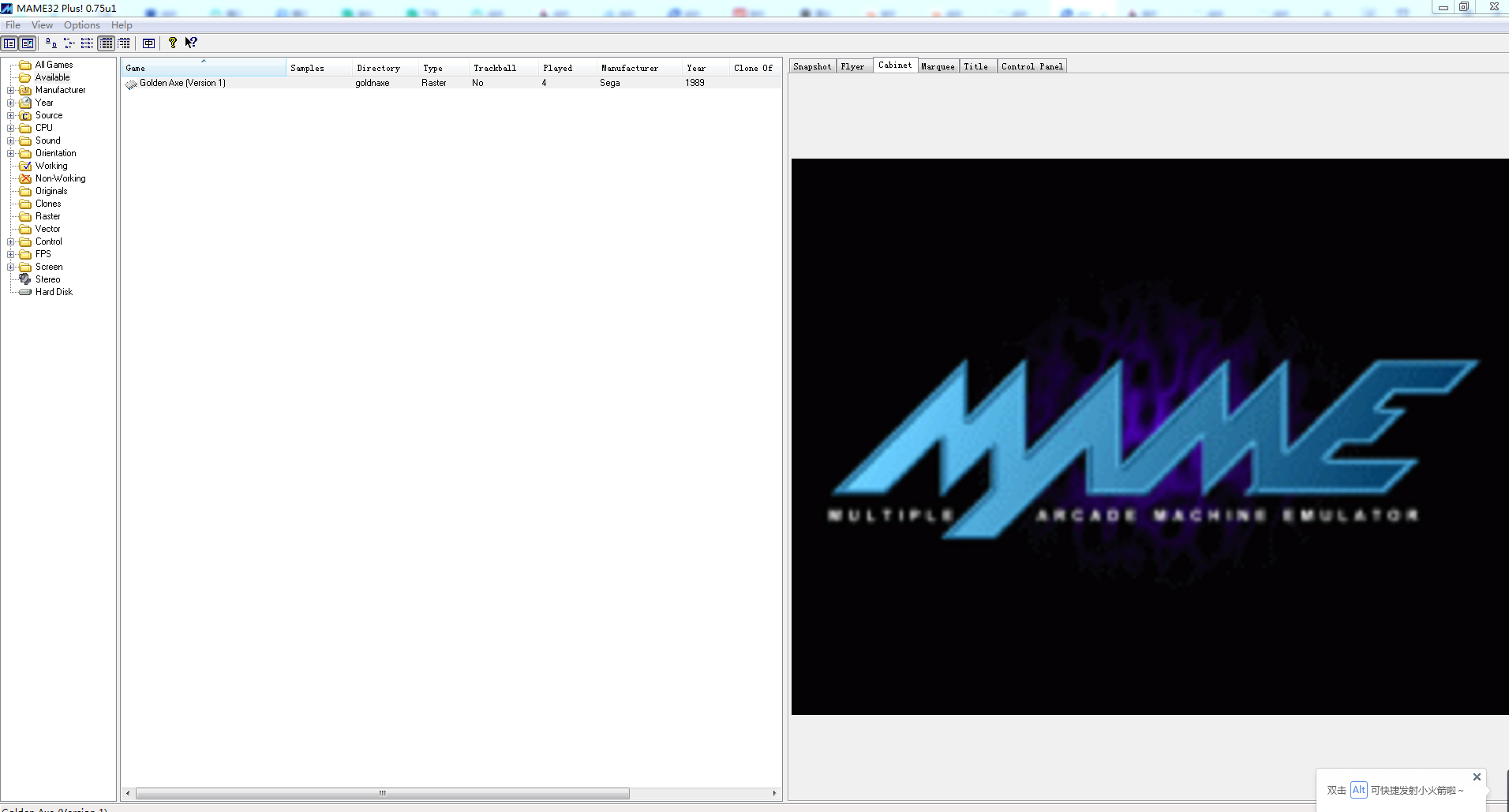
Task: Switch to the Marquee tab
Action: pos(938,66)
